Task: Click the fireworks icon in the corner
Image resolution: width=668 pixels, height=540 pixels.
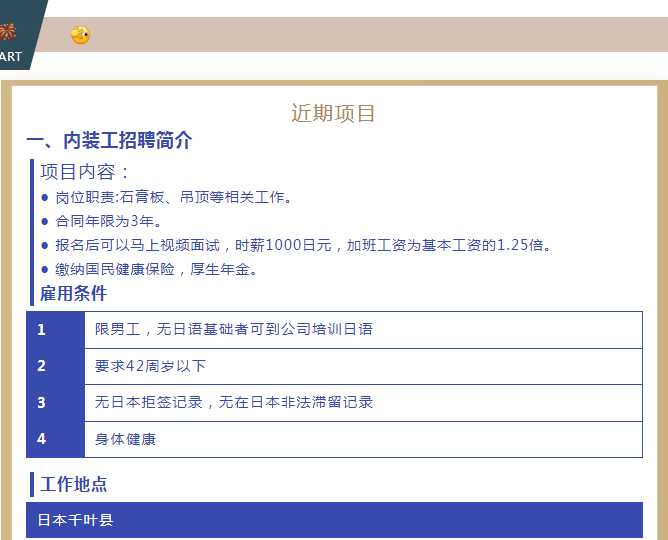Action: click(x=7, y=31)
